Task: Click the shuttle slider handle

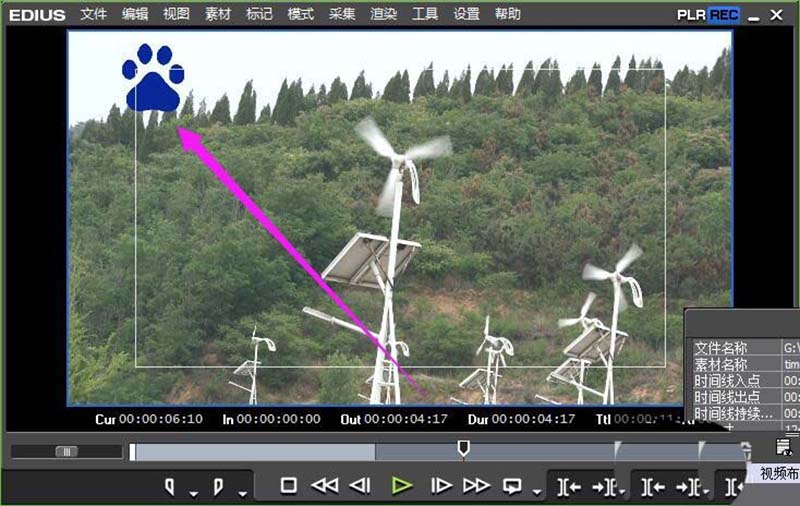Action: [66, 451]
